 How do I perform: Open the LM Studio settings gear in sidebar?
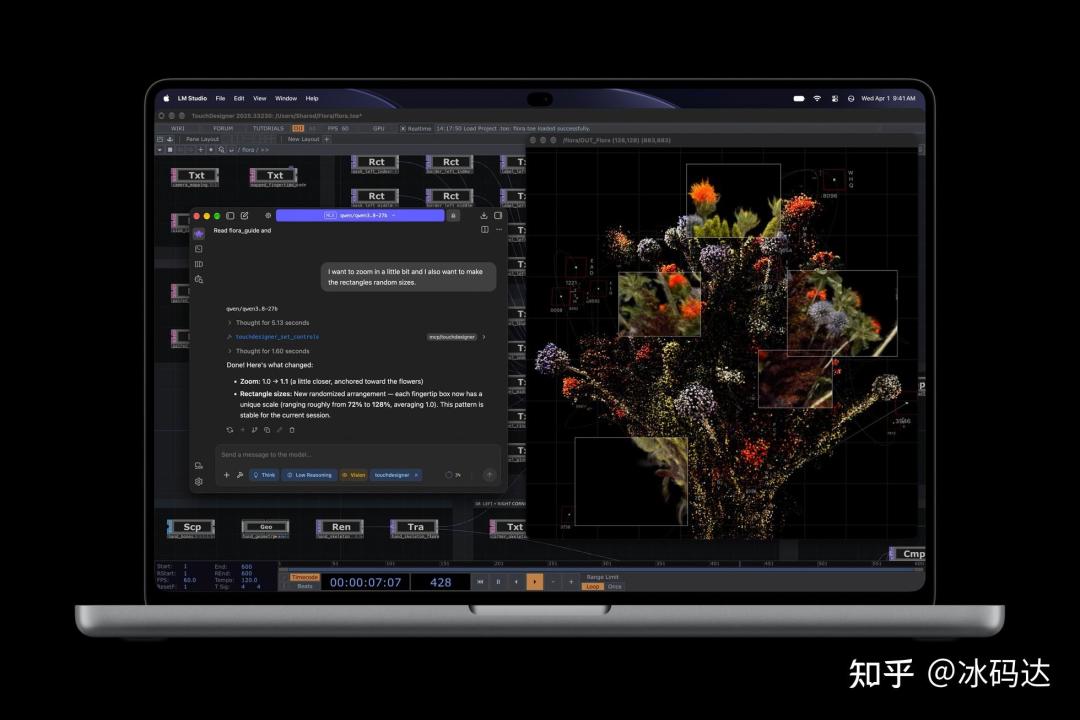click(199, 482)
